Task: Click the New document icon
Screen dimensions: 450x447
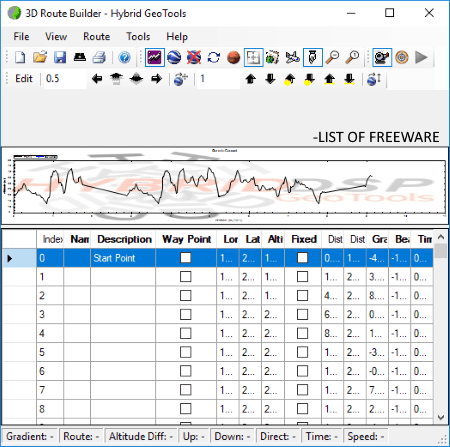Action: 20,57
